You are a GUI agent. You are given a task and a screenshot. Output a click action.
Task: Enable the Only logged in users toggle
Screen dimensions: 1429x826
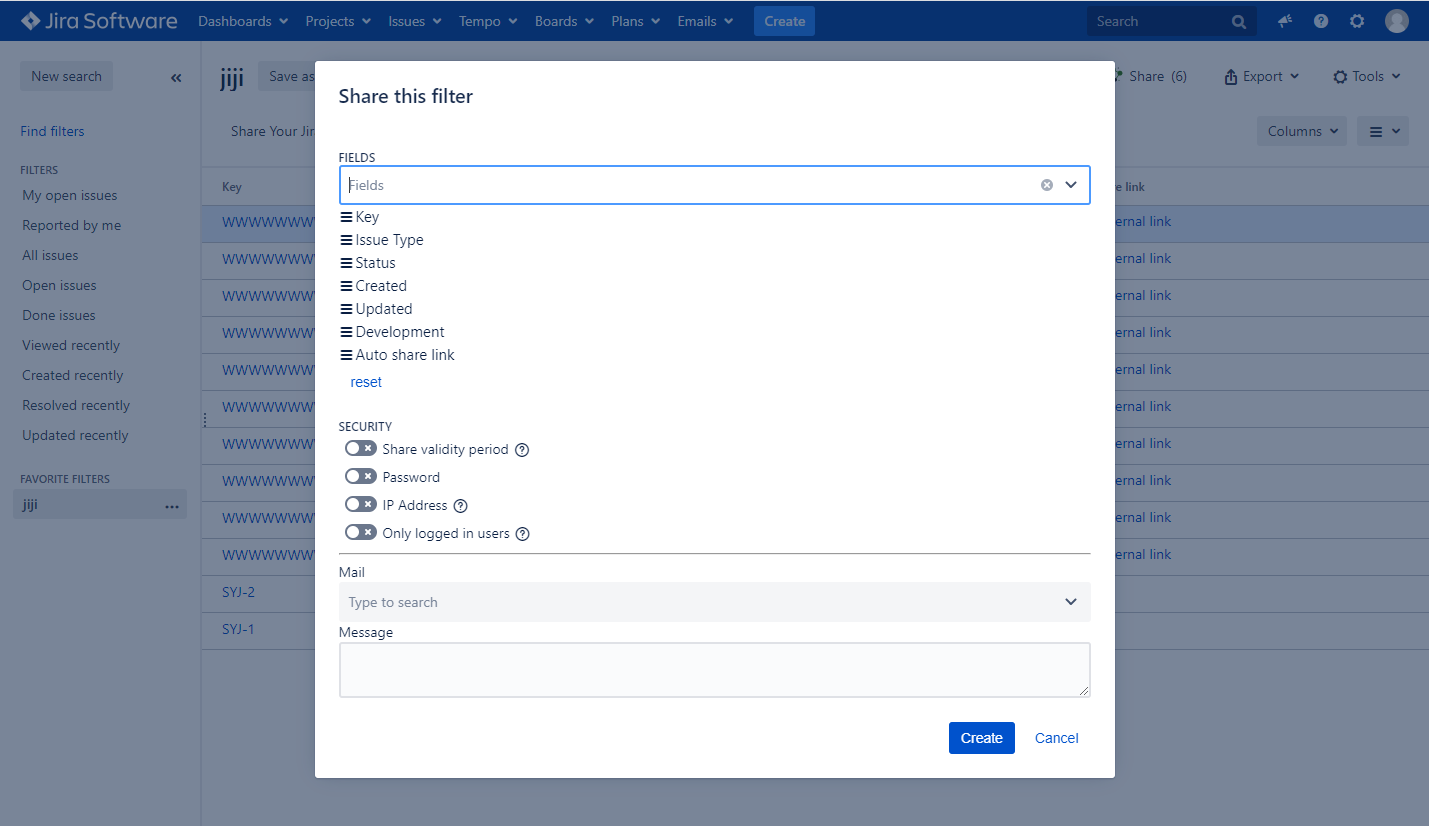click(x=360, y=533)
